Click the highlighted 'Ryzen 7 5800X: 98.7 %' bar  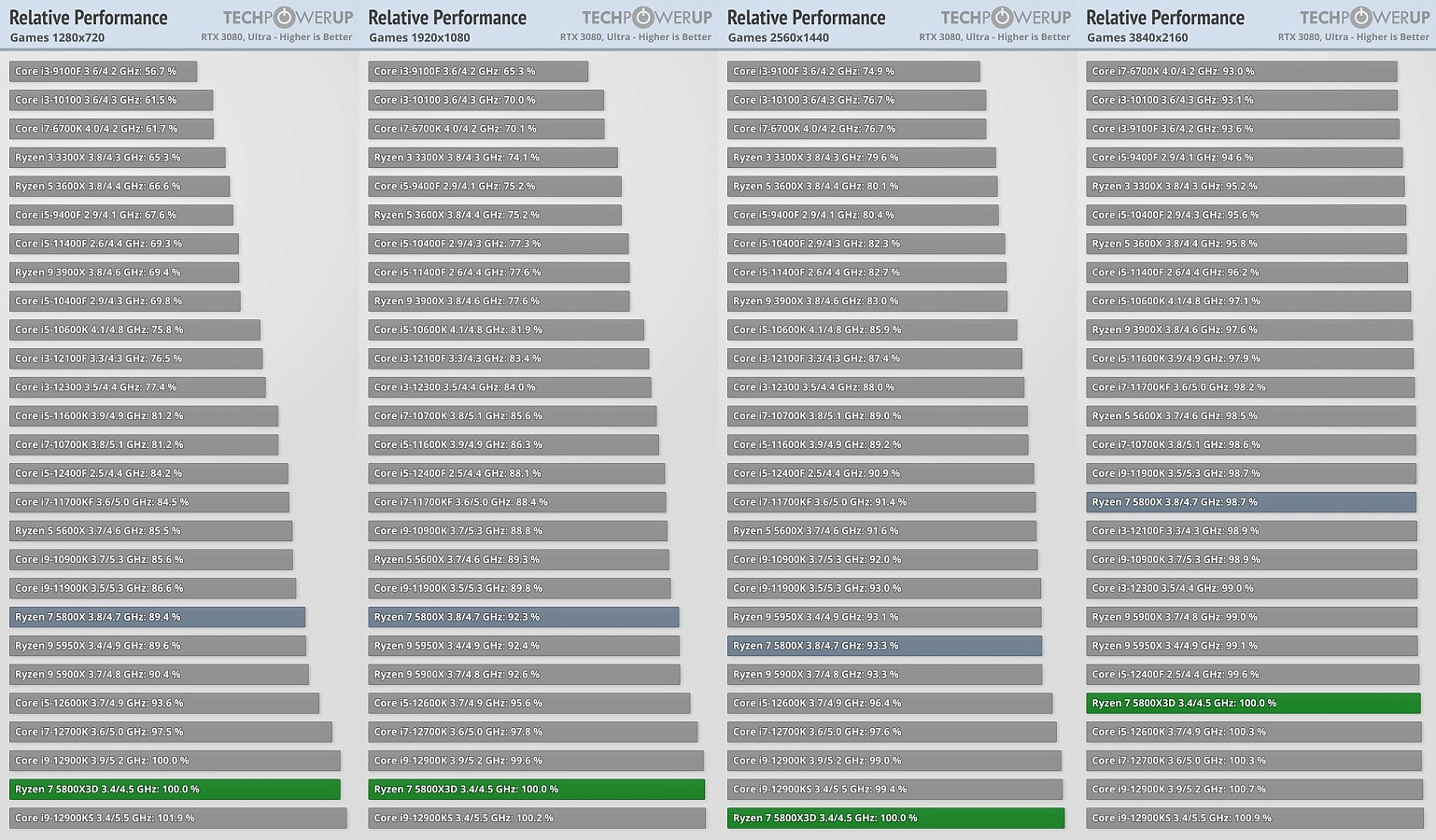tap(1251, 502)
